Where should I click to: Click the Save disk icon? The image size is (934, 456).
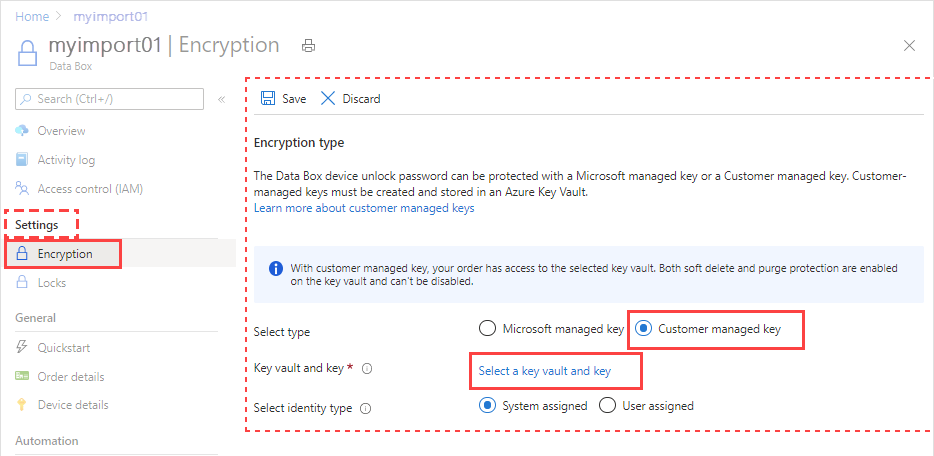pos(268,98)
